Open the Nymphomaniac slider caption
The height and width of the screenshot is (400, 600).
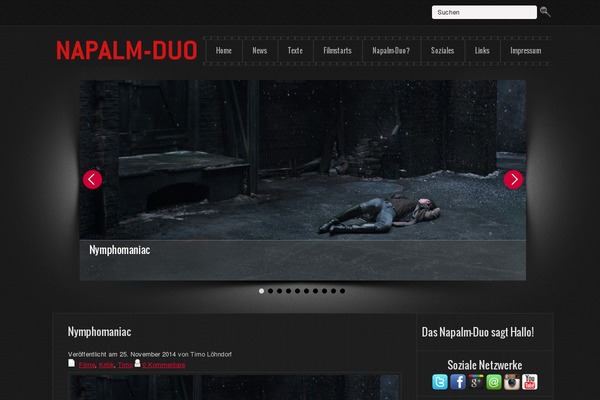tap(119, 250)
